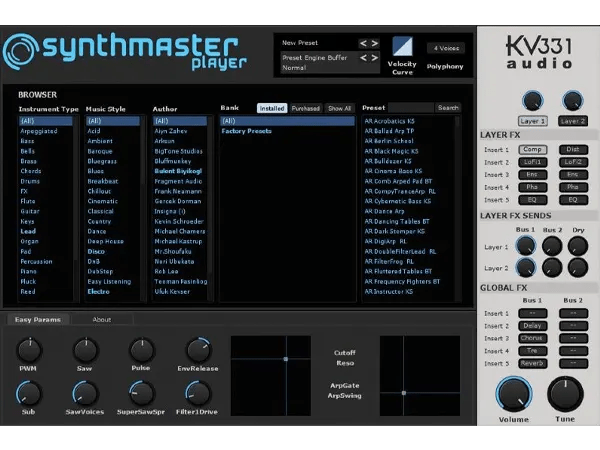Click next arrow beside Preset Engine Buffer
600x450 pixels.
coord(375,58)
